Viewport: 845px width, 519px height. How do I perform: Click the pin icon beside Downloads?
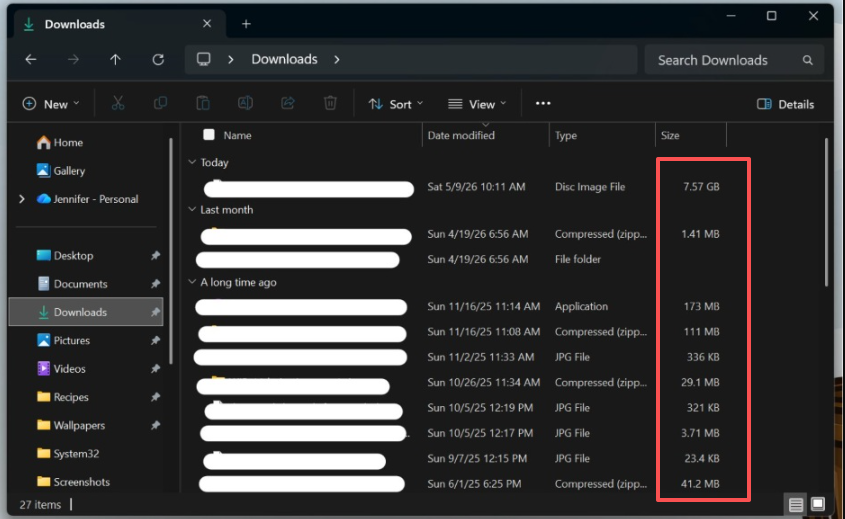155,312
